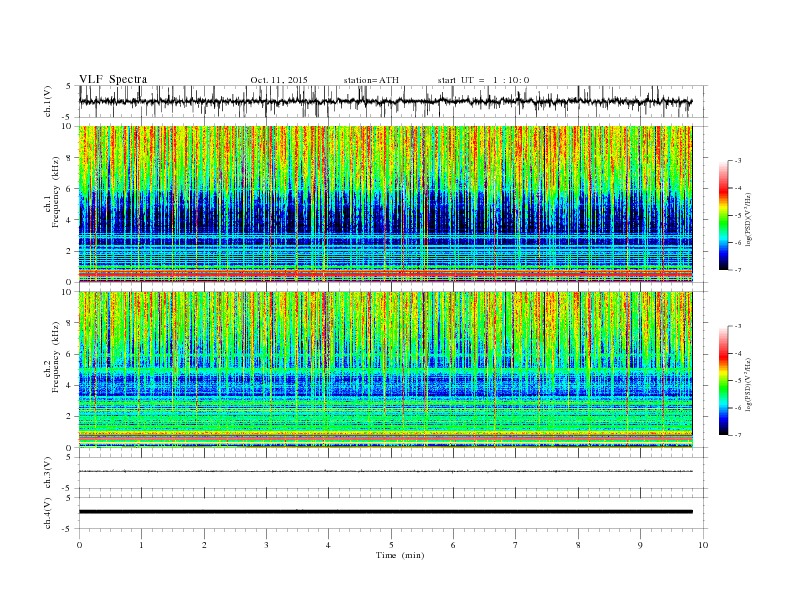This screenshot has width=792, height=612.
Task: Click the ch.2 frequency tick label "2"
Action: pos(70,417)
